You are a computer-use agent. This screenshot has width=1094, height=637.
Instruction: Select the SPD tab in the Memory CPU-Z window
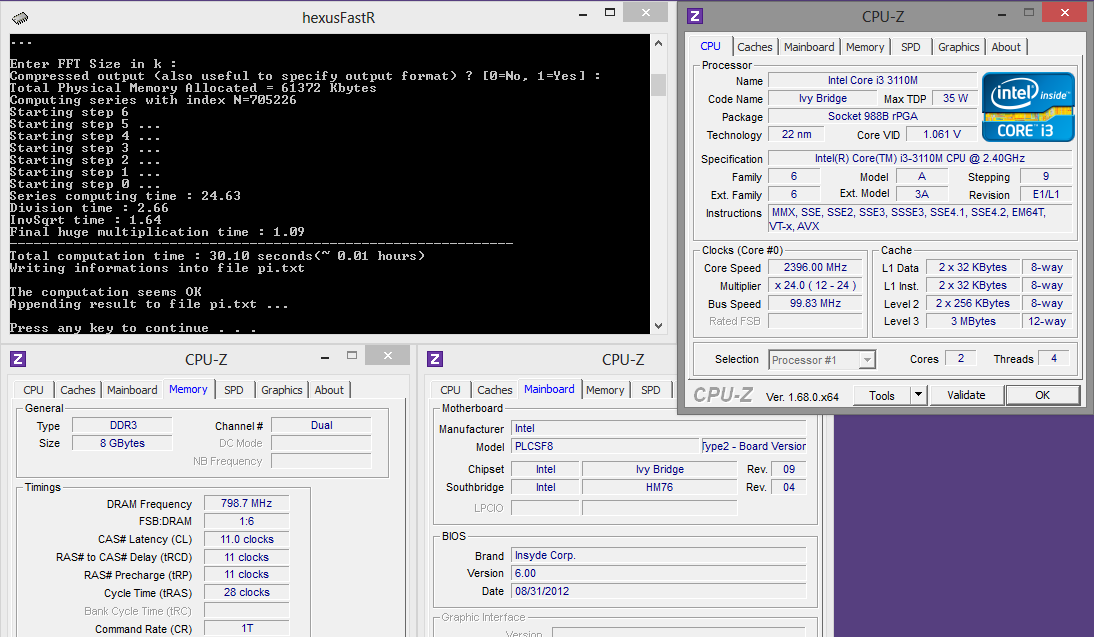(x=234, y=390)
